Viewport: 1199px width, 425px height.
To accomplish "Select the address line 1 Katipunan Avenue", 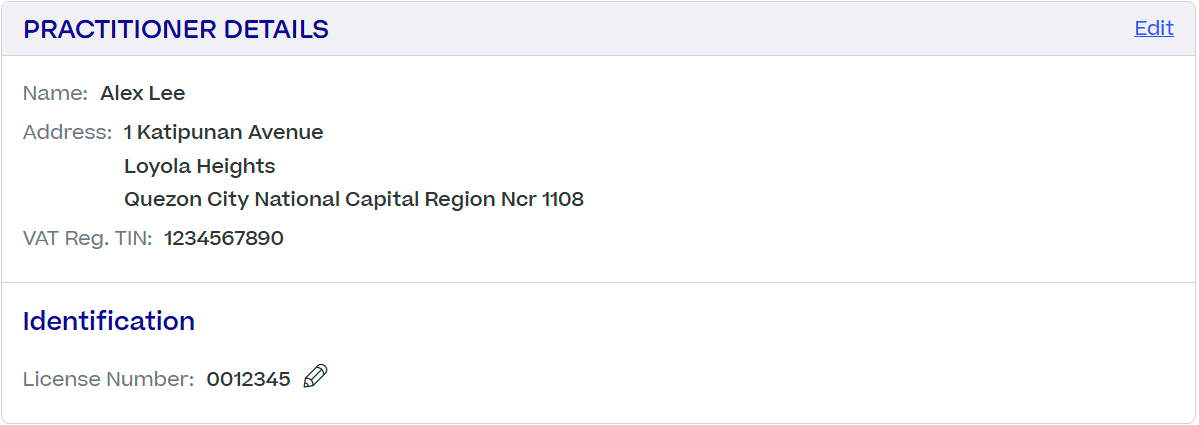I will pyautogui.click(x=223, y=132).
